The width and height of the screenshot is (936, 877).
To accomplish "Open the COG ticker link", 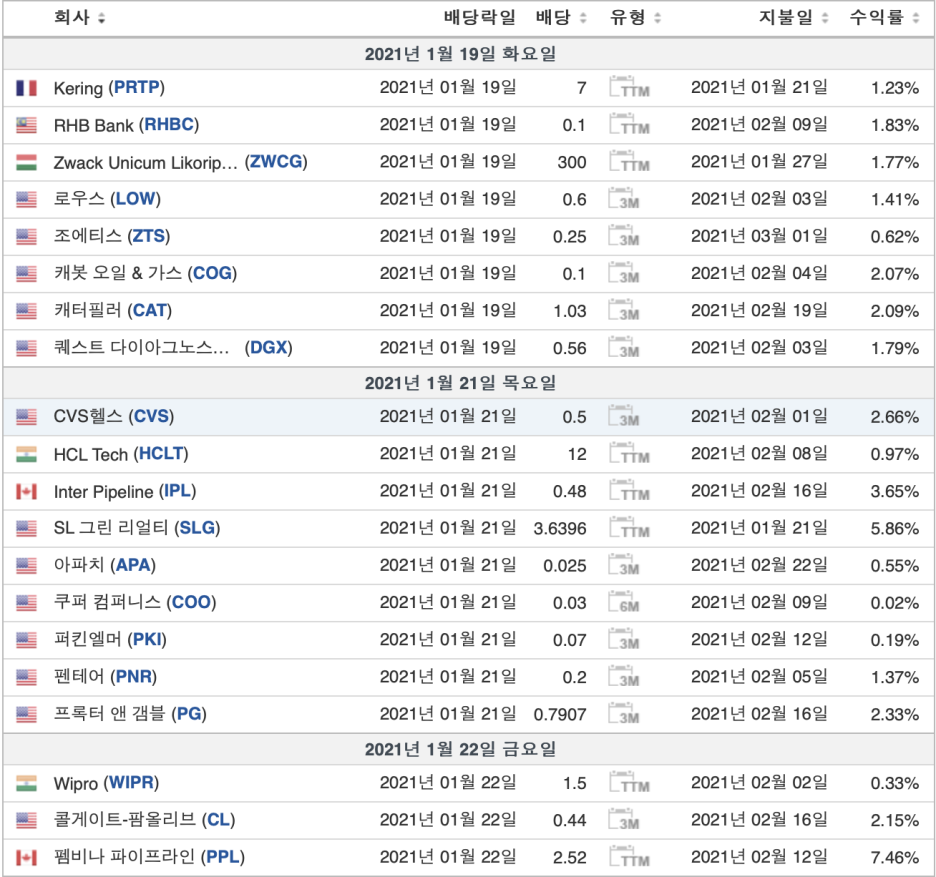I will click(212, 273).
